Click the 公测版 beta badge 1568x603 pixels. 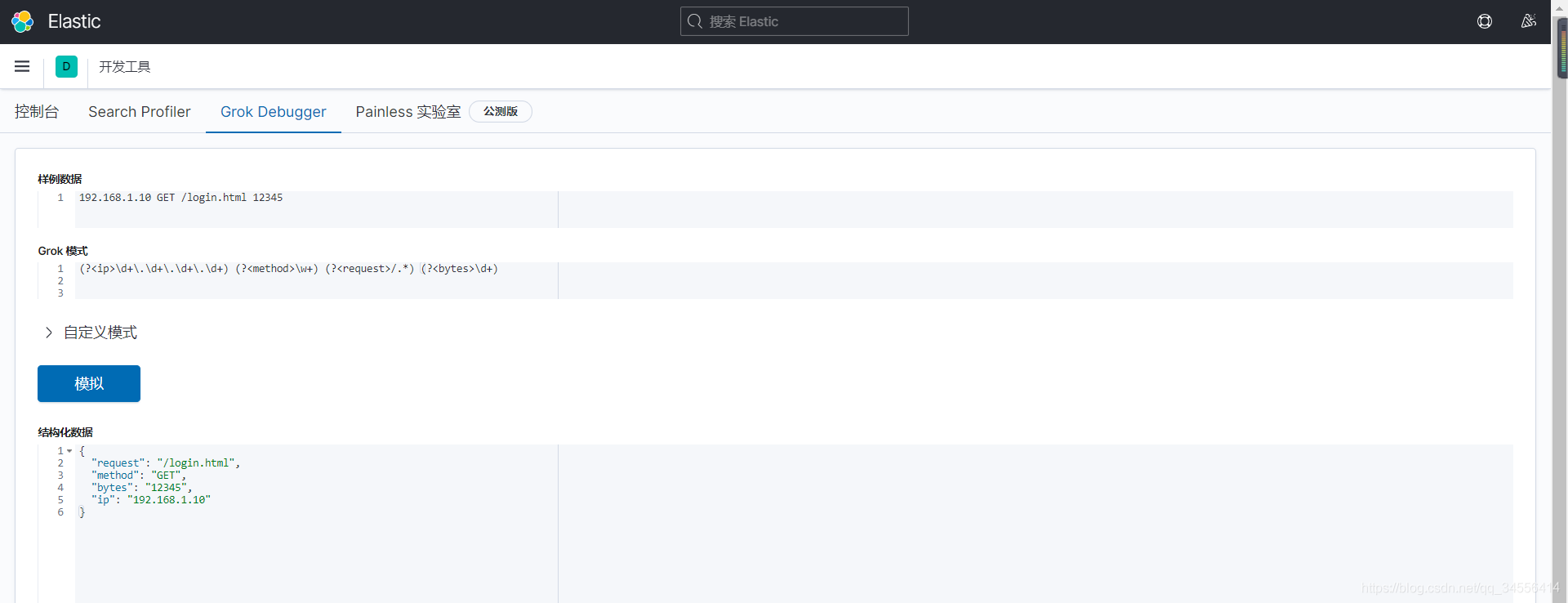[x=501, y=111]
